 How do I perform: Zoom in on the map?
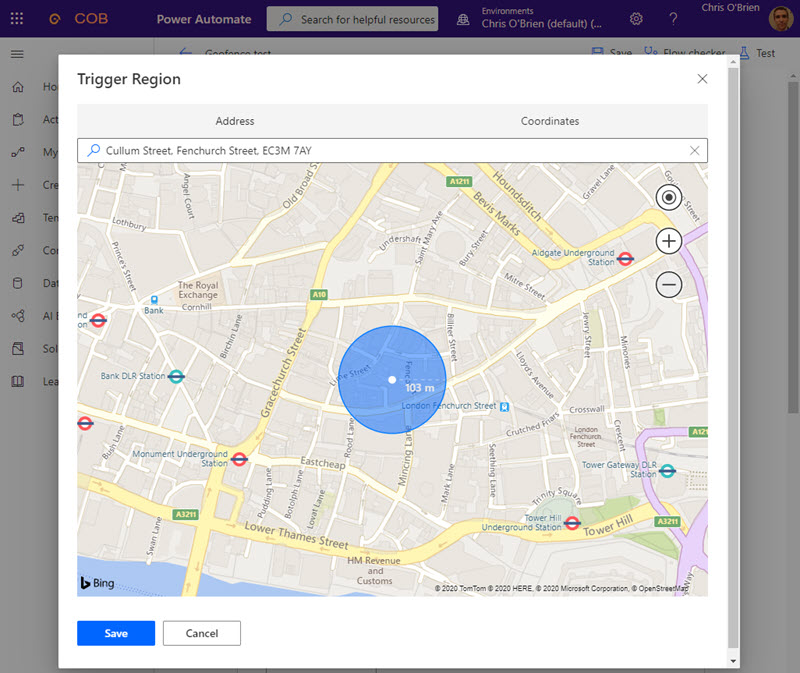(x=669, y=241)
